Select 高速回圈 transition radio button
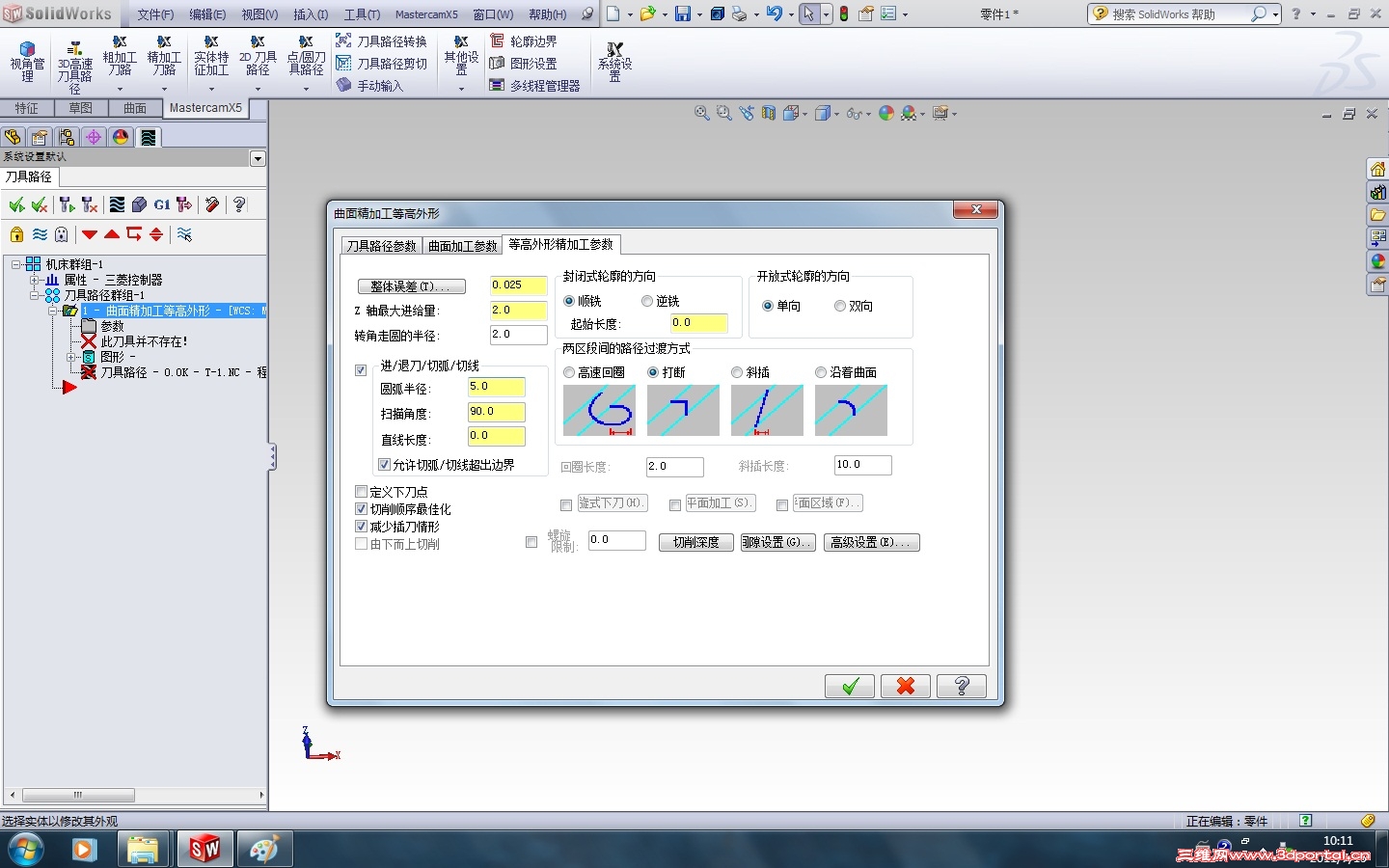1389x868 pixels. pyautogui.click(x=569, y=372)
